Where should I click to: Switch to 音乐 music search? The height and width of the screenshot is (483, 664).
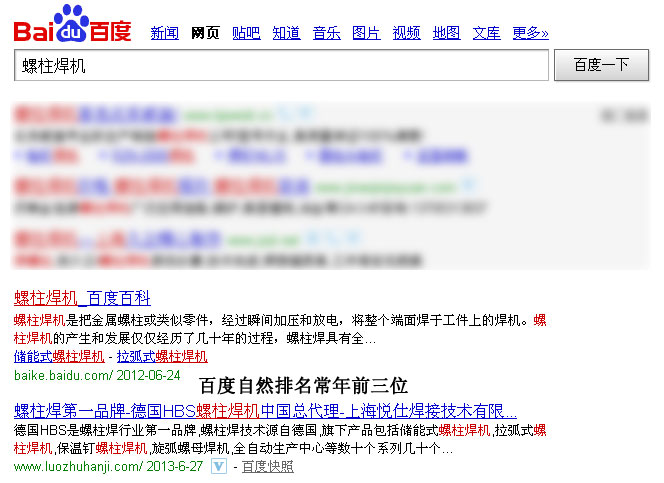click(326, 33)
